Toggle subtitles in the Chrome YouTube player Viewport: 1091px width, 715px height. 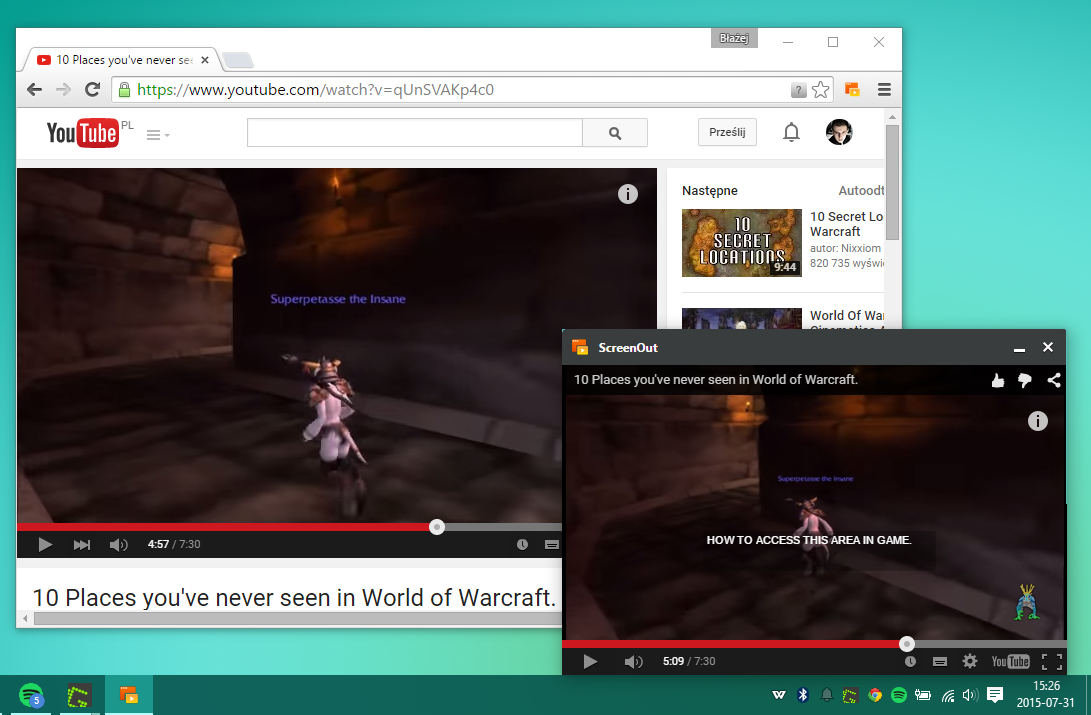pyautogui.click(x=552, y=545)
